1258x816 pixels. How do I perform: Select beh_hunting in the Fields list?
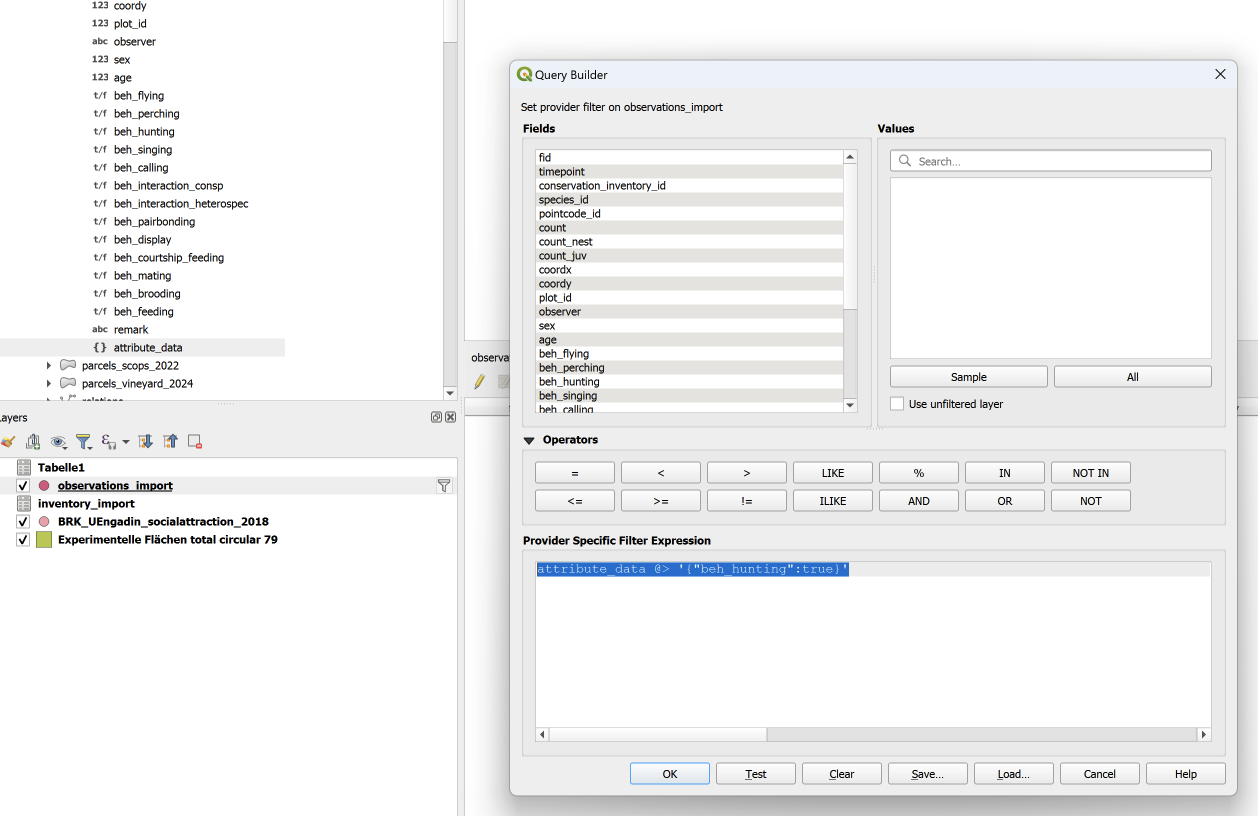(x=569, y=382)
